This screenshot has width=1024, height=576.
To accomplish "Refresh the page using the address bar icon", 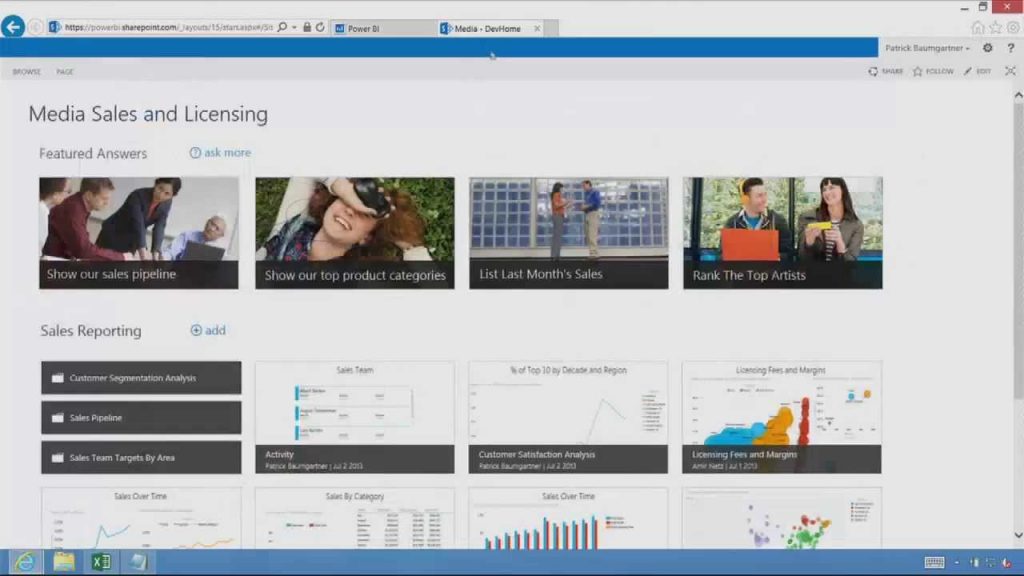I will (320, 27).
